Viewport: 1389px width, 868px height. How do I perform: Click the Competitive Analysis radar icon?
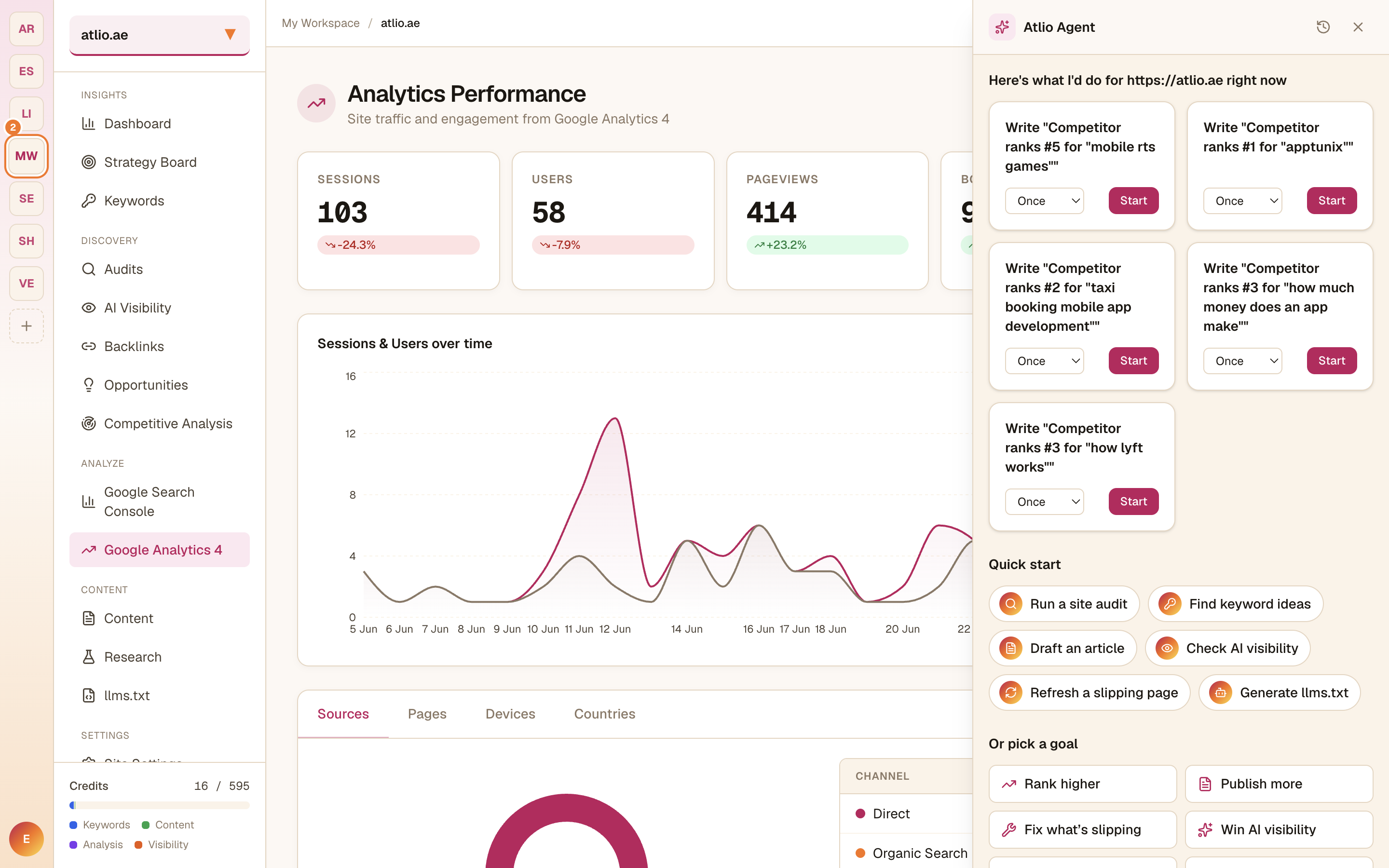pos(88,423)
